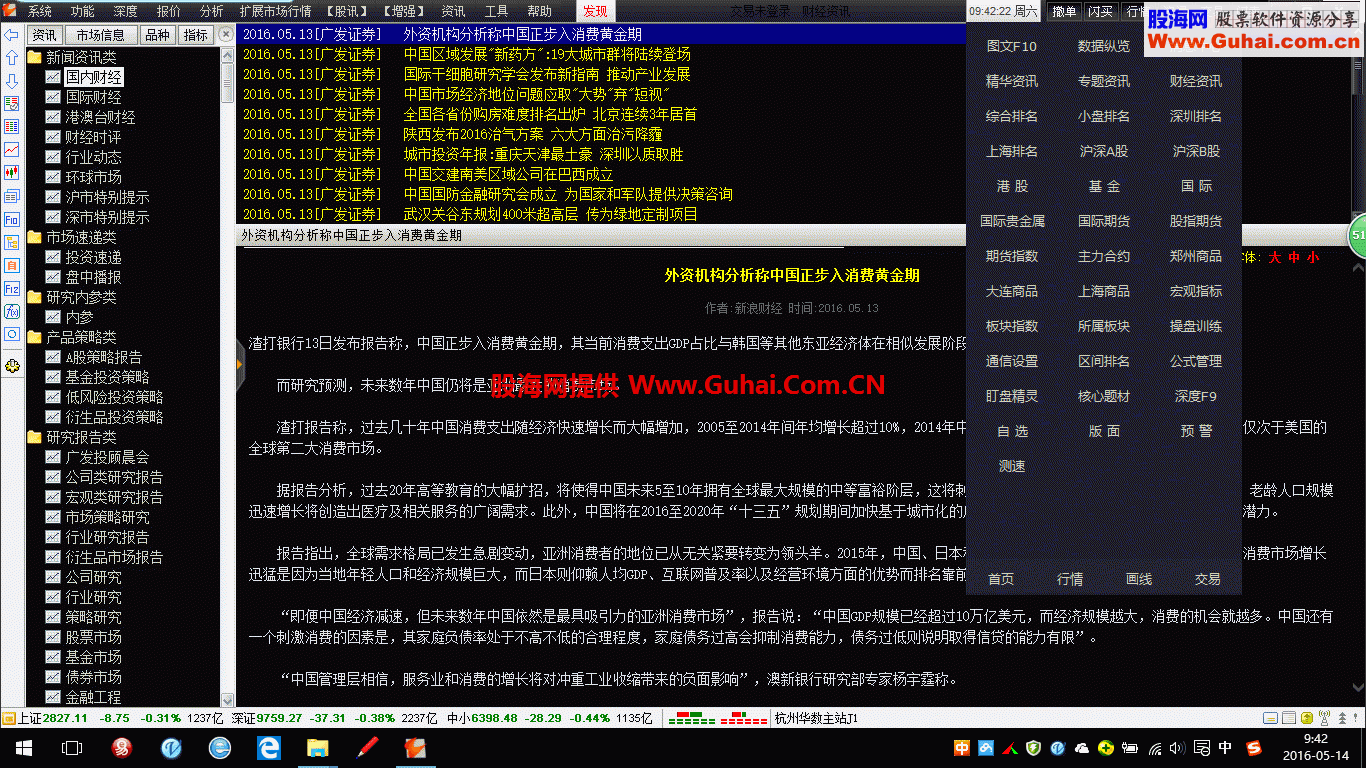Click the green 51 circle badge
The image size is (1366, 768).
pyautogui.click(x=1358, y=236)
